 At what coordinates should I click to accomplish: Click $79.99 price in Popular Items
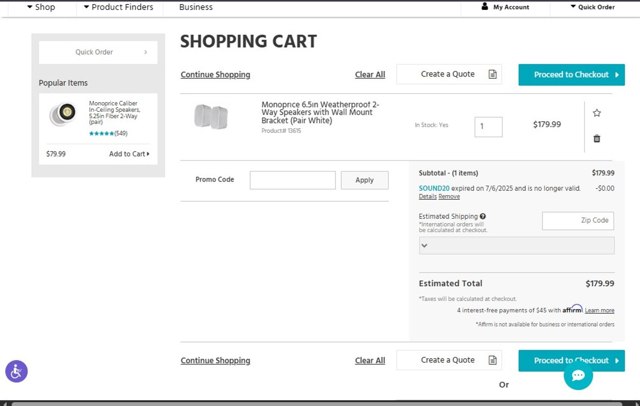[56, 154]
